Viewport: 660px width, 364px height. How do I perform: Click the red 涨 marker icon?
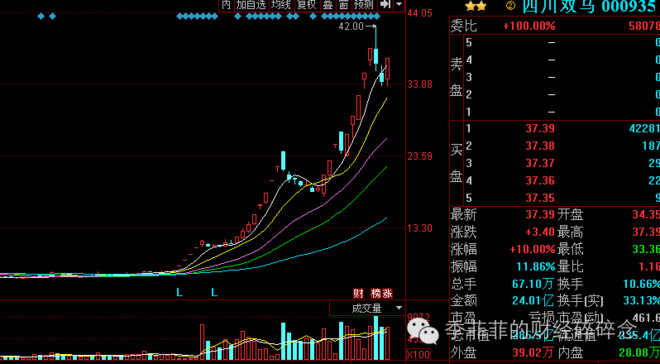tap(387, 293)
